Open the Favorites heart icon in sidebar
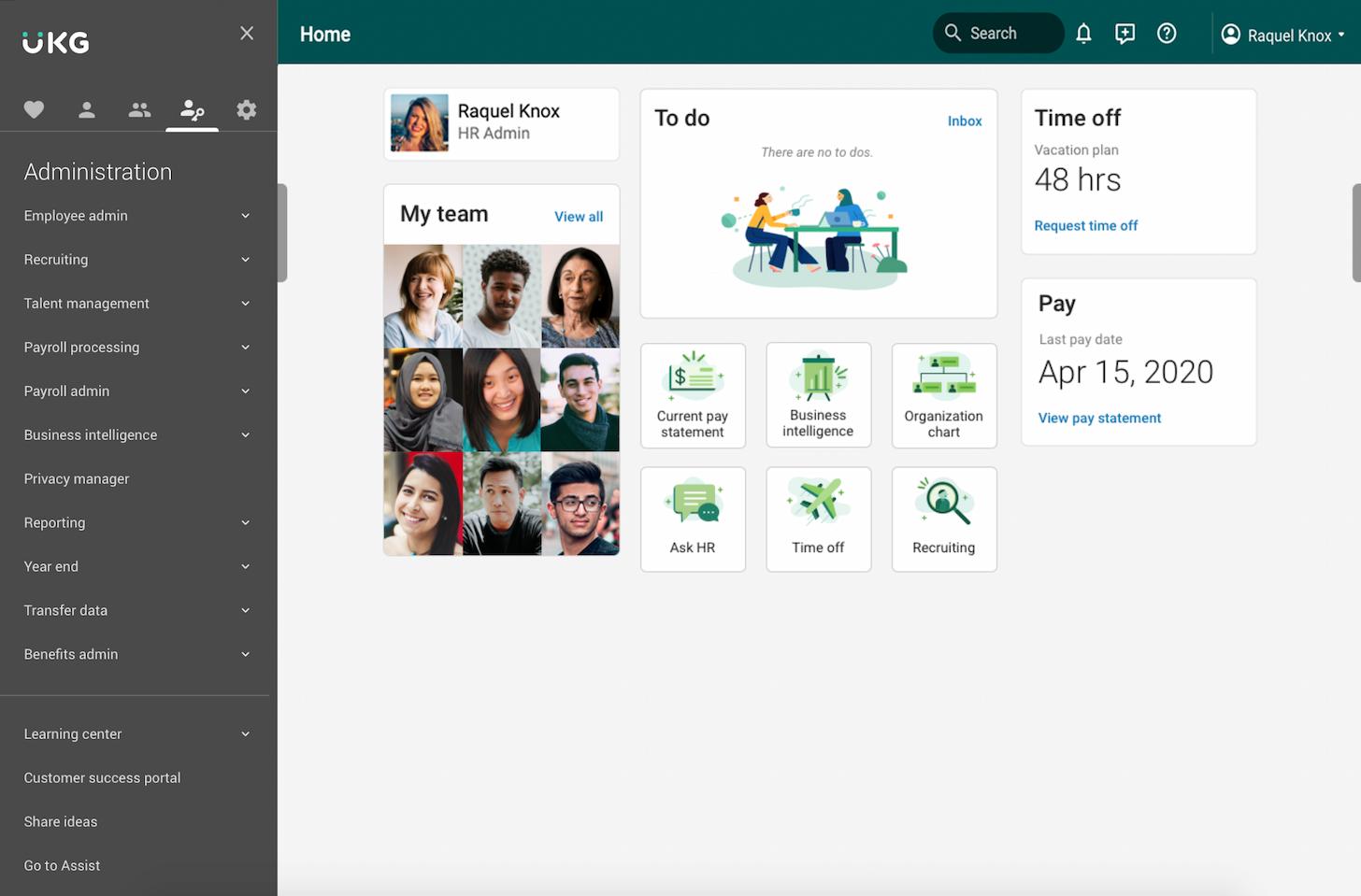Screen dimensions: 1361x896 click(x=34, y=109)
